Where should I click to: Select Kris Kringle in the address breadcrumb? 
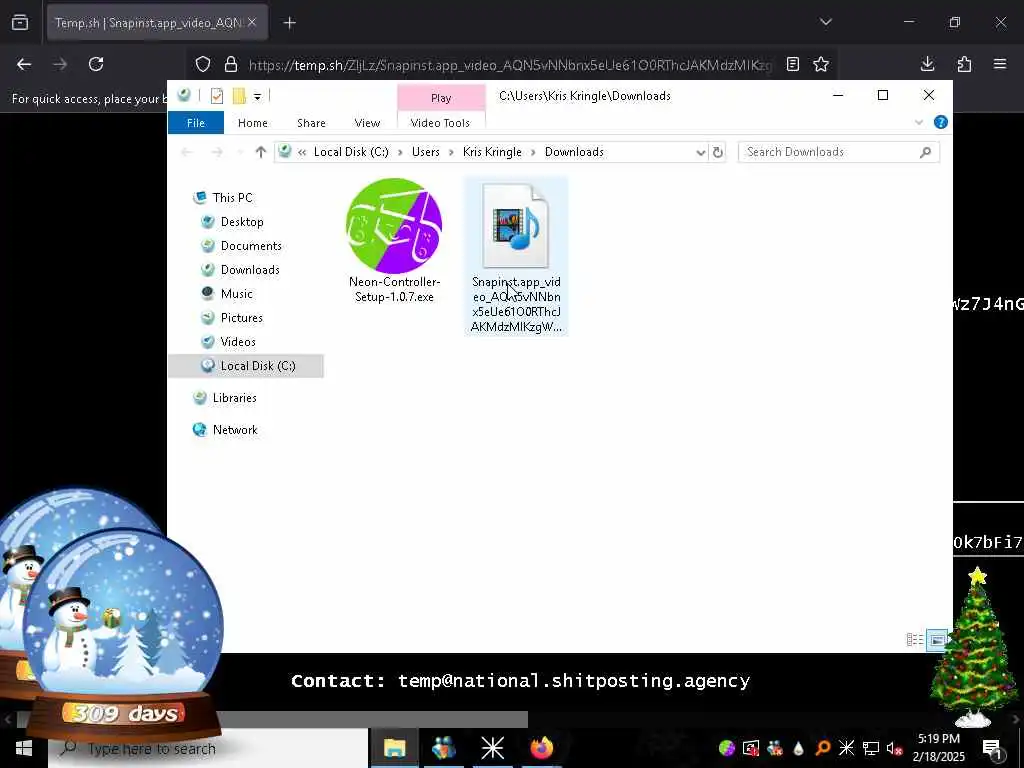point(492,152)
